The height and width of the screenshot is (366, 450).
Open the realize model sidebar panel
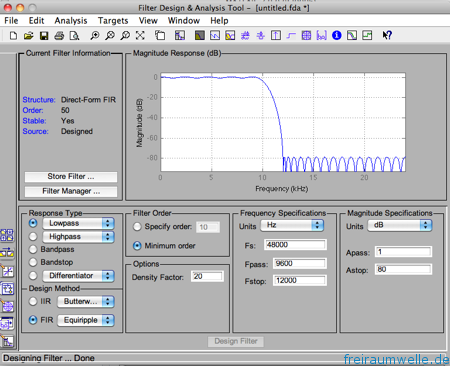(7, 289)
